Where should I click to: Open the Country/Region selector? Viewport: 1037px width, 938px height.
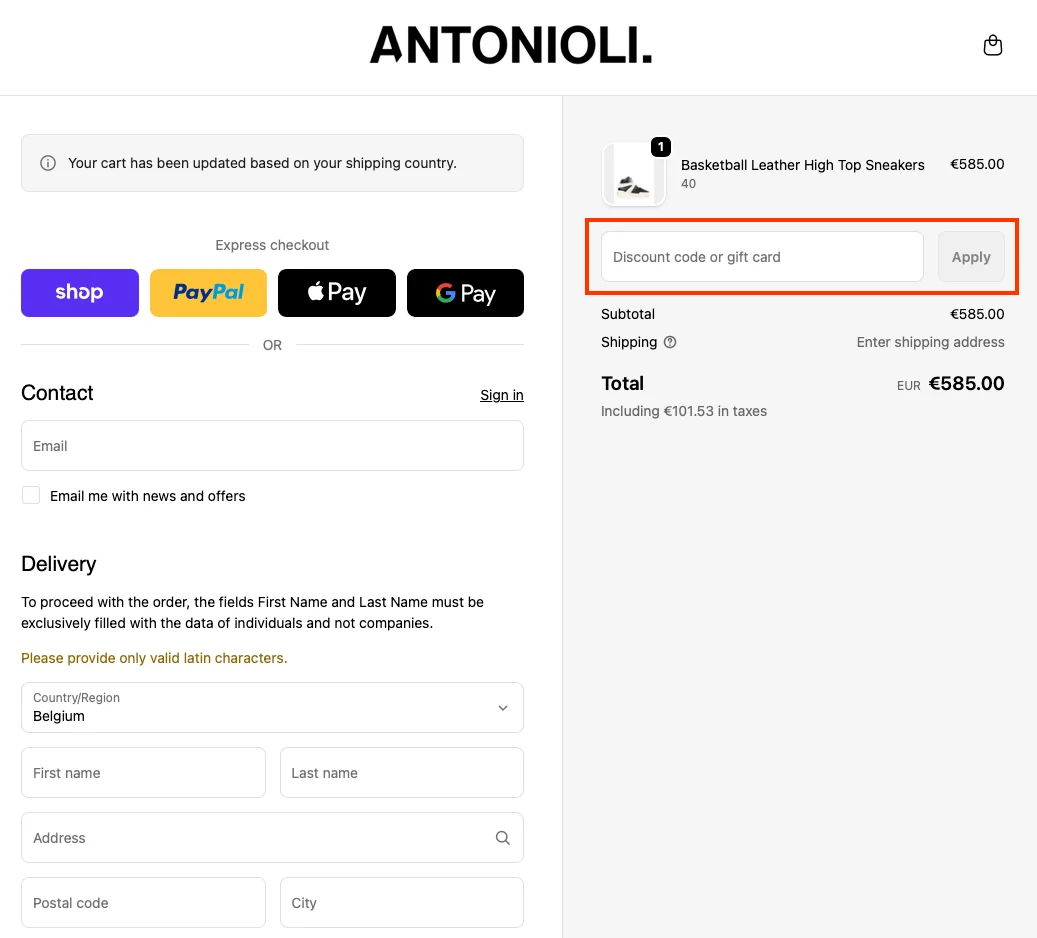coord(272,707)
